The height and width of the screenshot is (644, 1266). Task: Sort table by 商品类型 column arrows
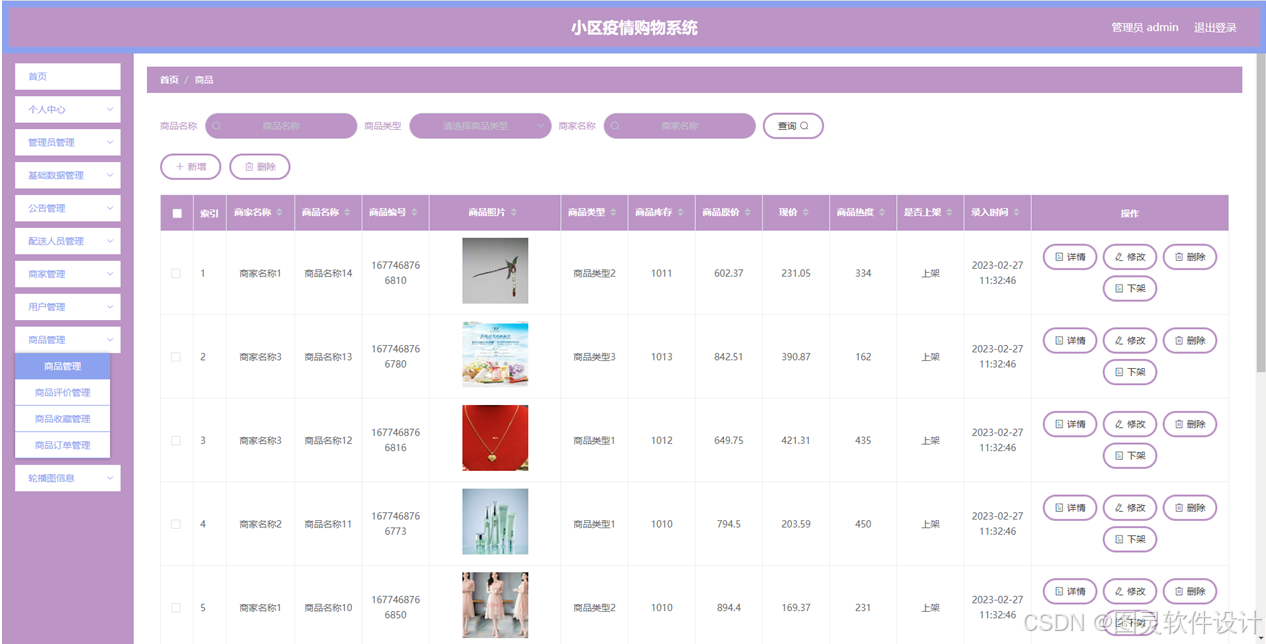614,213
